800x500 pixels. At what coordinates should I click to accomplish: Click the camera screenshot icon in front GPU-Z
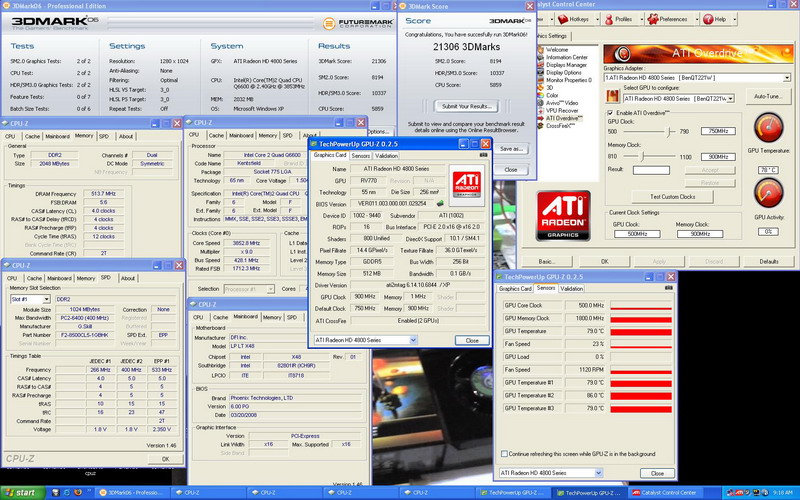(483, 155)
